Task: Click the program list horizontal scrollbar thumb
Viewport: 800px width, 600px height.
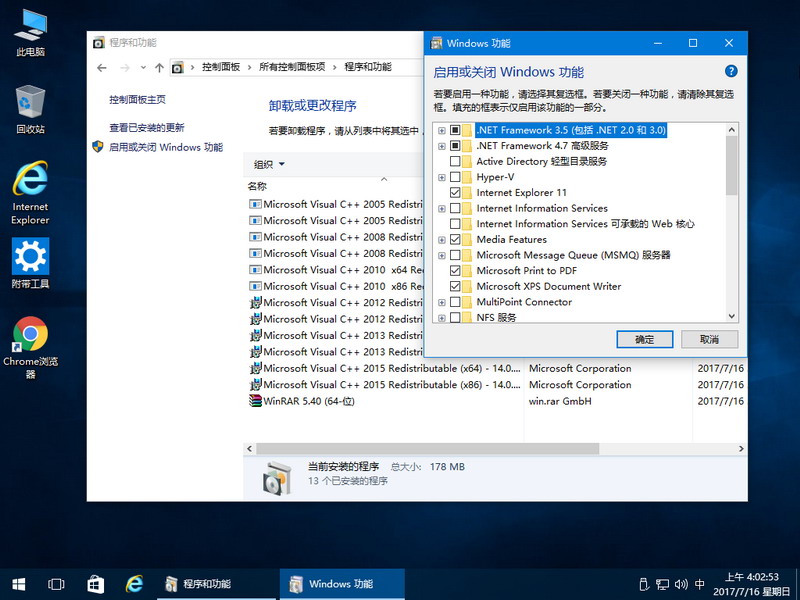Action: (x=428, y=448)
